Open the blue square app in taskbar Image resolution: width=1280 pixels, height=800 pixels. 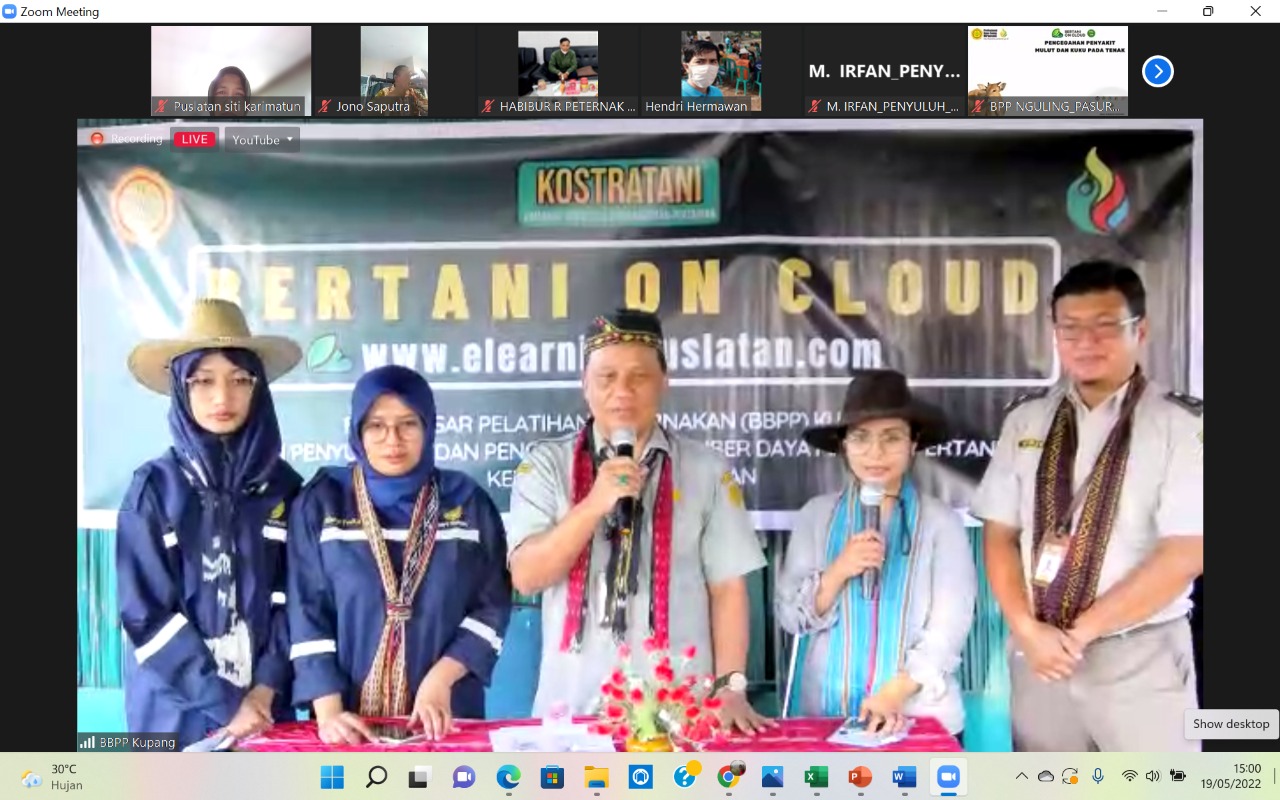(640, 777)
